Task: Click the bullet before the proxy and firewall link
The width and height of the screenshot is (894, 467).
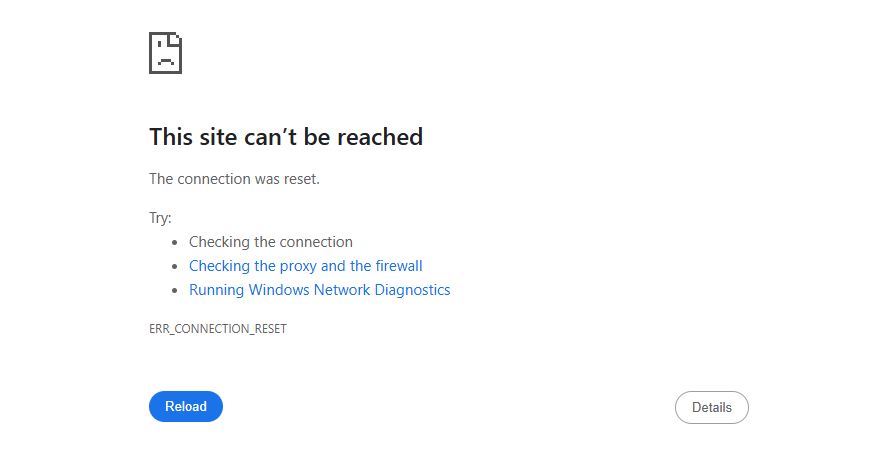Action: tap(174, 267)
